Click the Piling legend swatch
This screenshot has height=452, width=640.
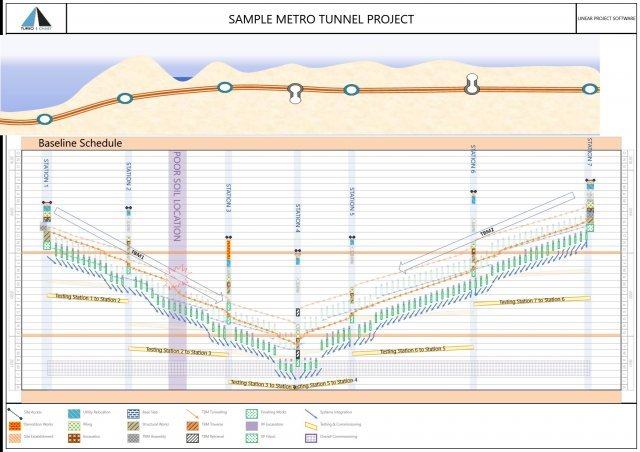(x=74, y=425)
